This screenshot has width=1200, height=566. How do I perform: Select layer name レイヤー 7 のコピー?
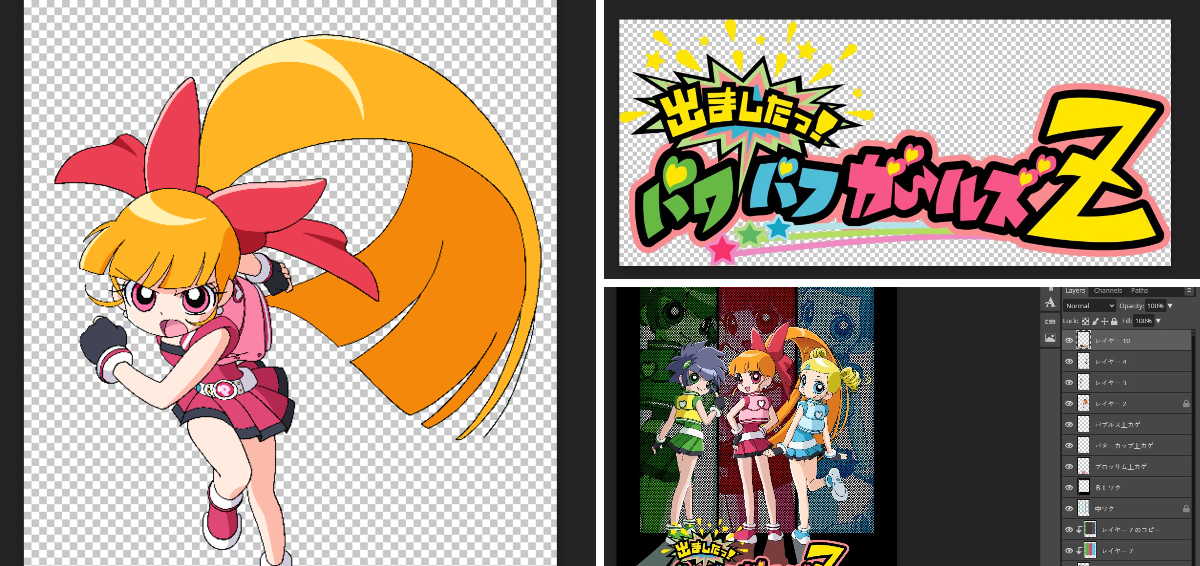[1131, 530]
